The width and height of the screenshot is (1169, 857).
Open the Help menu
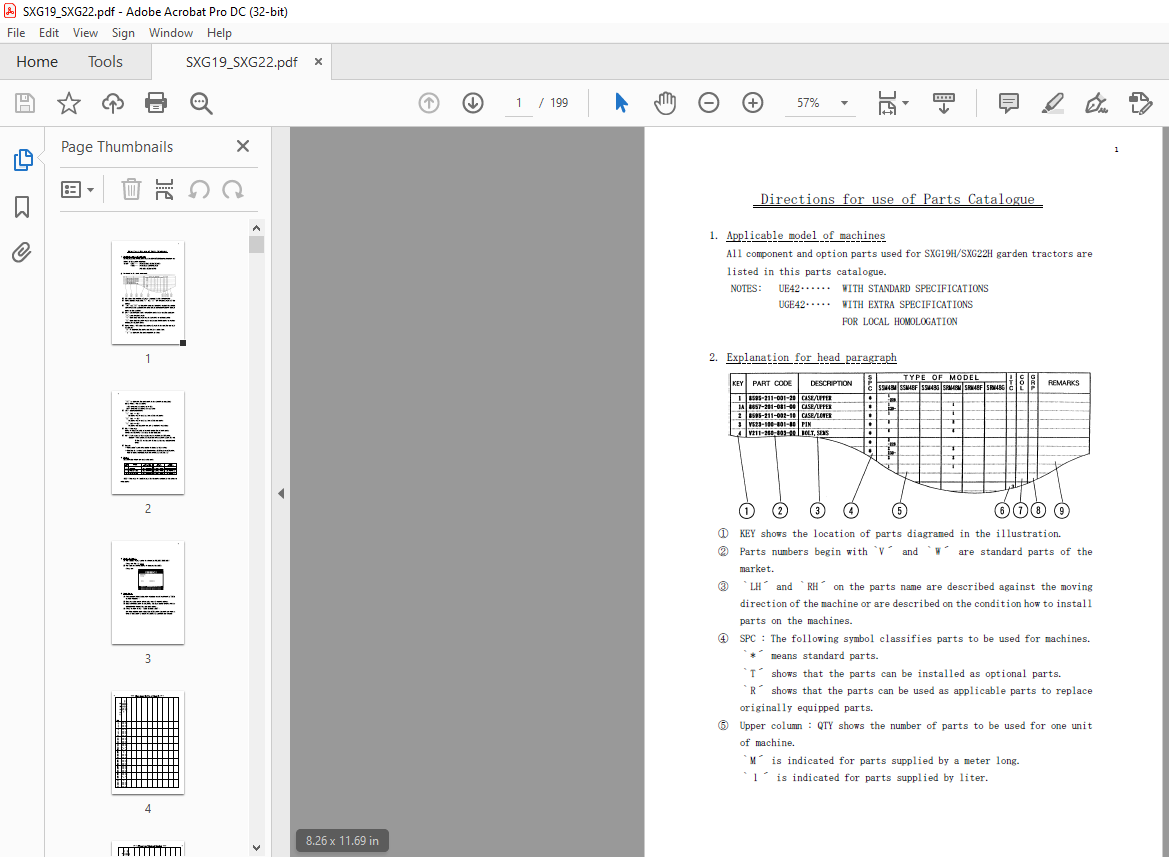(219, 33)
